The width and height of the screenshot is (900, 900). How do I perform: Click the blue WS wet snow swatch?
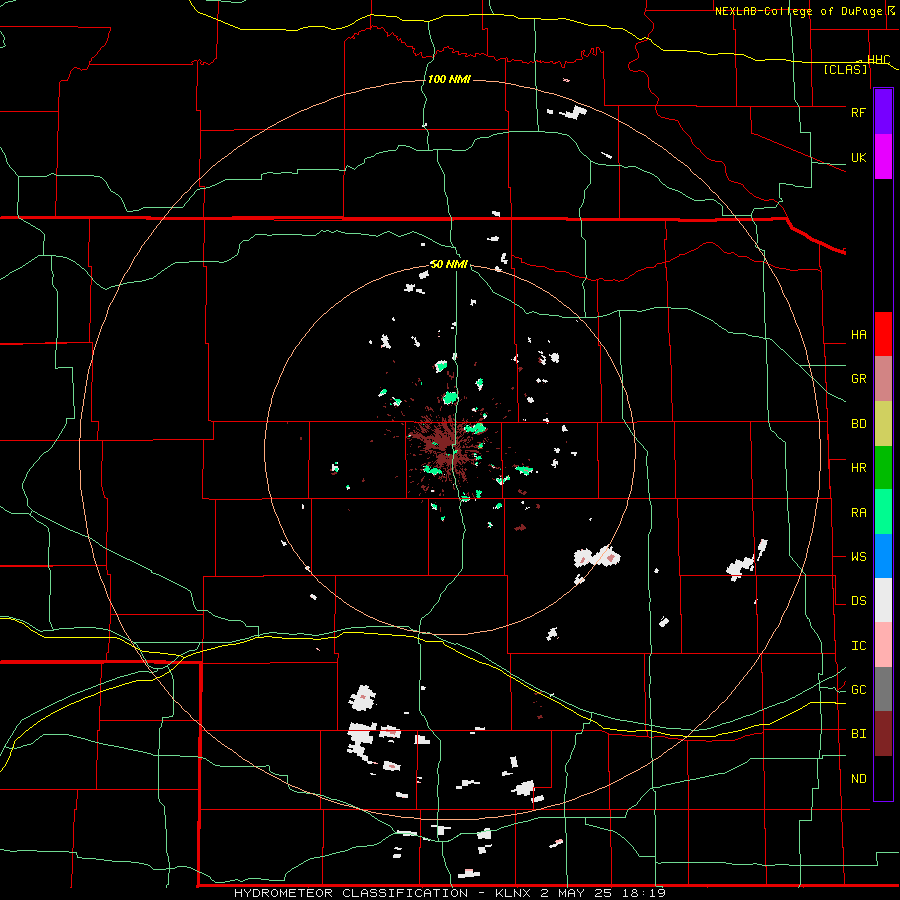point(883,556)
